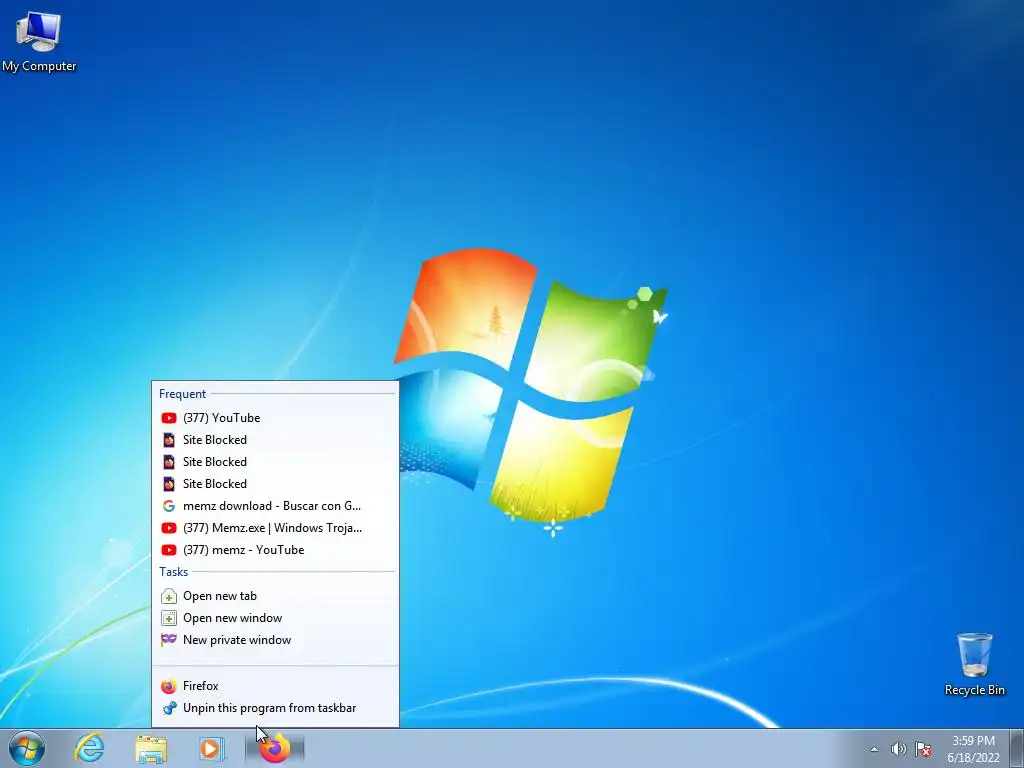This screenshot has width=1024, height=768.
Task: Open the (377) YouTube jump list entry
Action: [275, 418]
